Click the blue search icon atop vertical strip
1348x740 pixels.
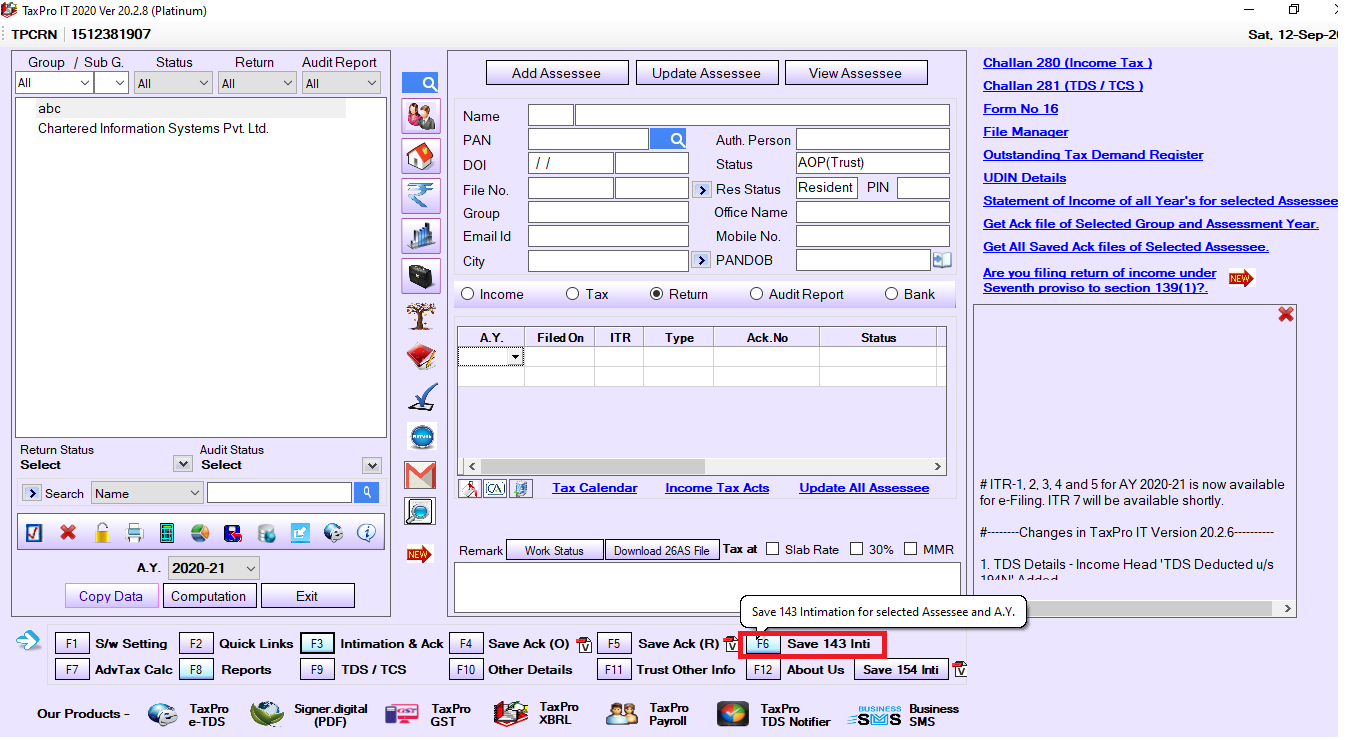point(420,83)
